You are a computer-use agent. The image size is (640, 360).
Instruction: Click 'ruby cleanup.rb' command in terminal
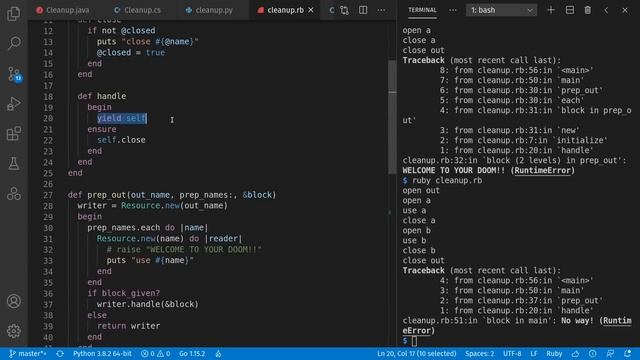447,180
